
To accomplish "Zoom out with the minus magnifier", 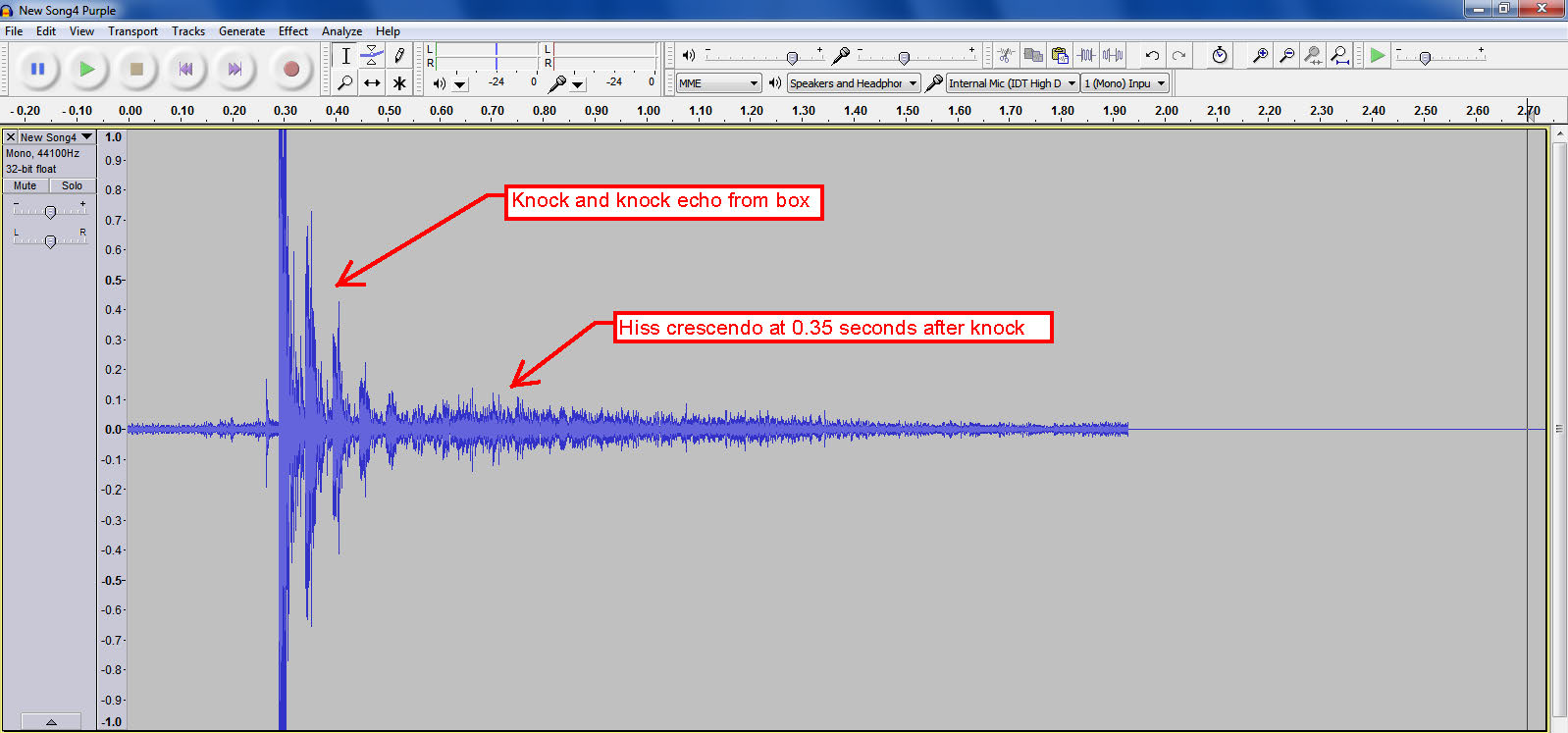I will pyautogui.click(x=1286, y=56).
